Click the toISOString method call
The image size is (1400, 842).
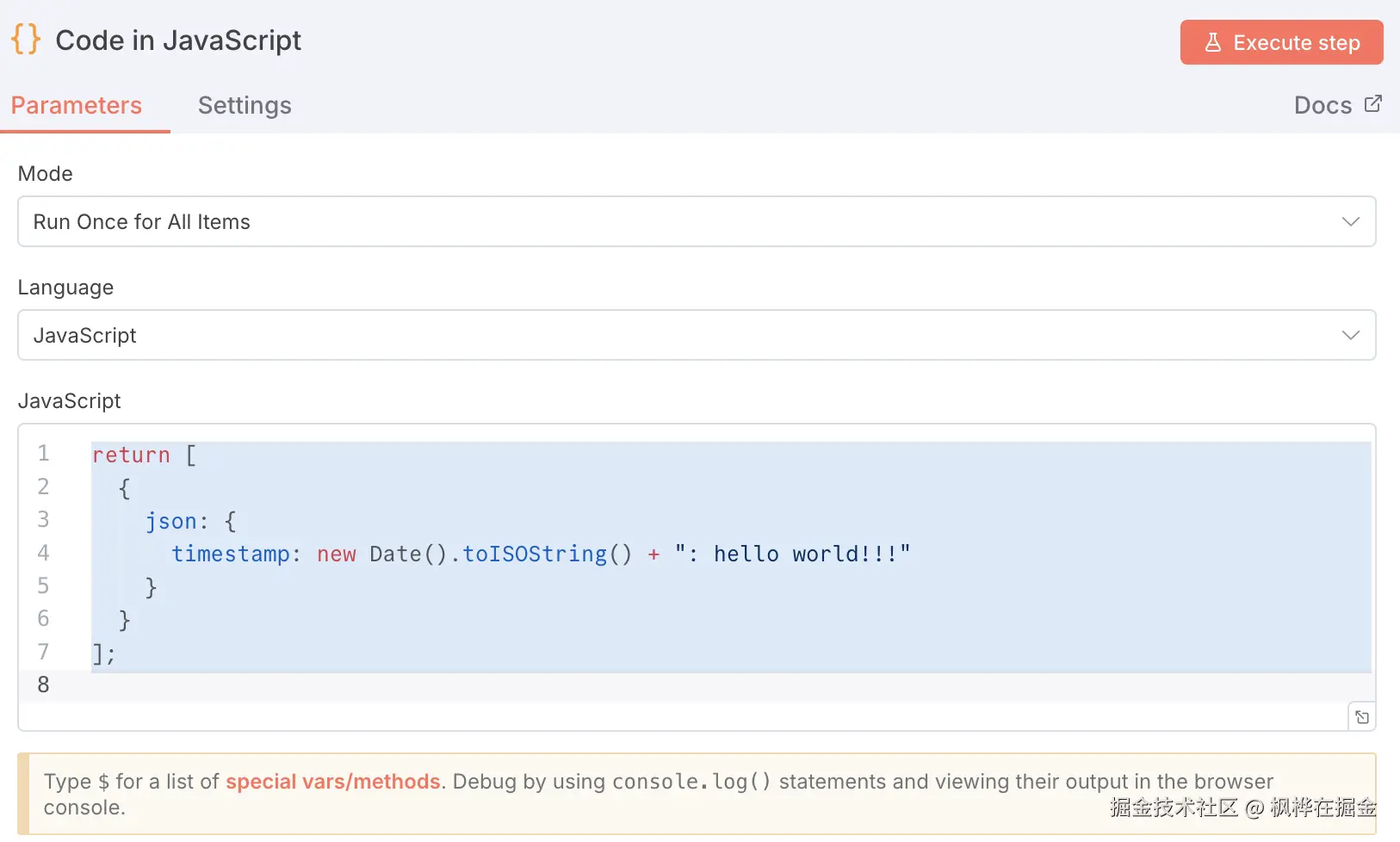(x=535, y=554)
